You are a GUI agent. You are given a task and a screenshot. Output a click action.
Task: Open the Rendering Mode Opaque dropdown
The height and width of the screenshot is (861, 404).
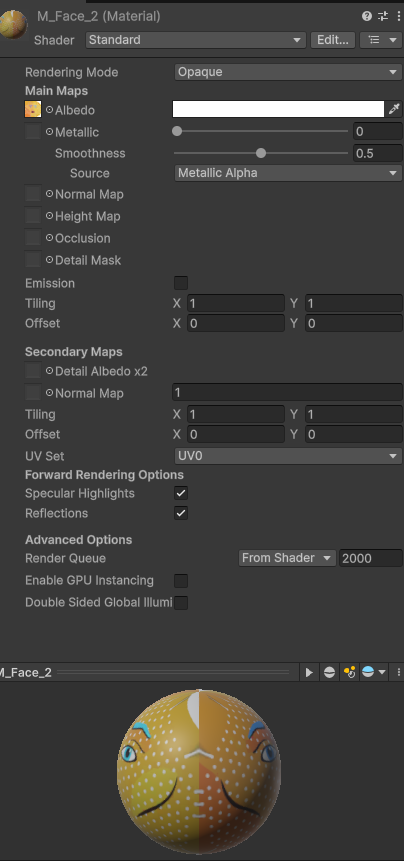click(288, 72)
